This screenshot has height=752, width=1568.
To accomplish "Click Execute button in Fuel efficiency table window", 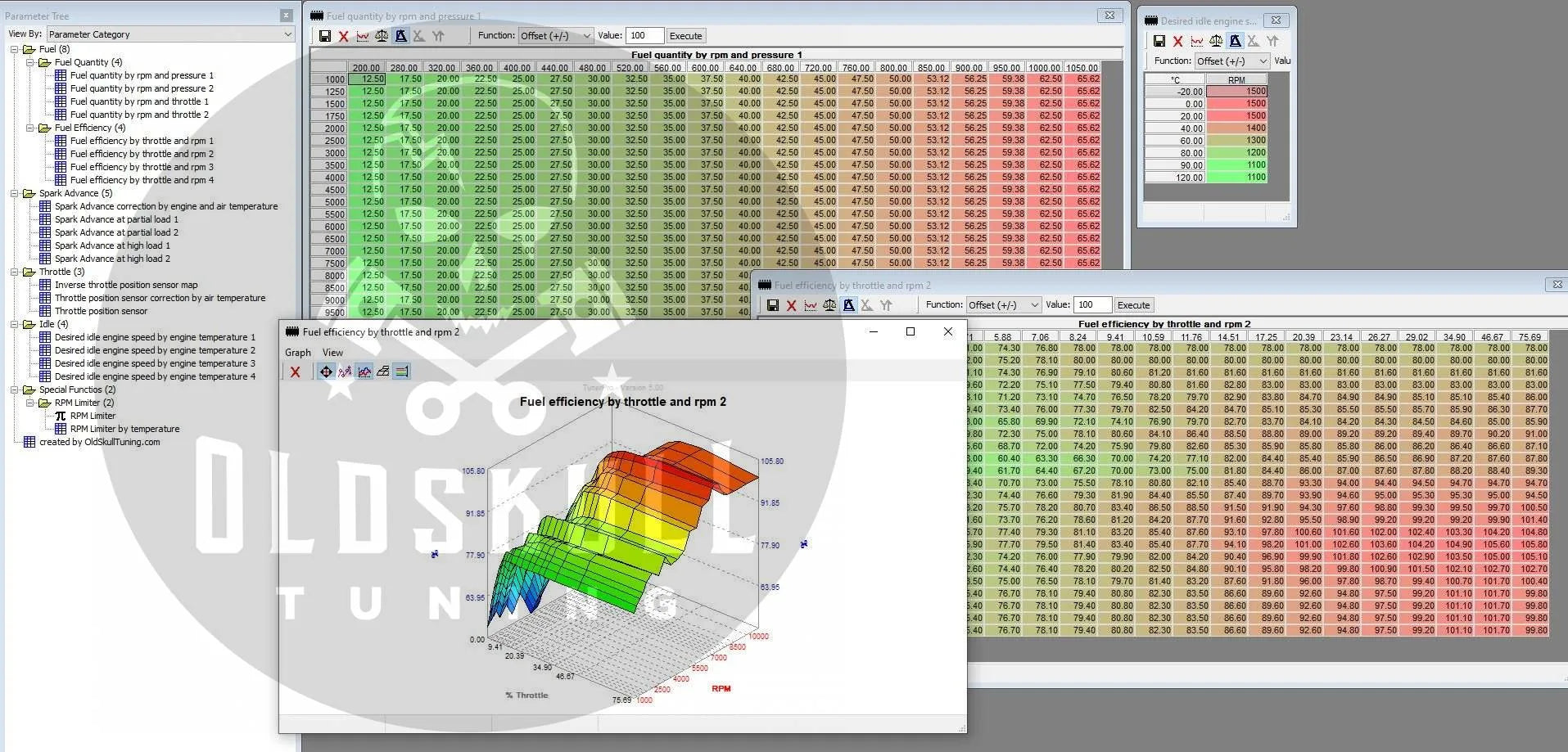I will coord(1133,305).
